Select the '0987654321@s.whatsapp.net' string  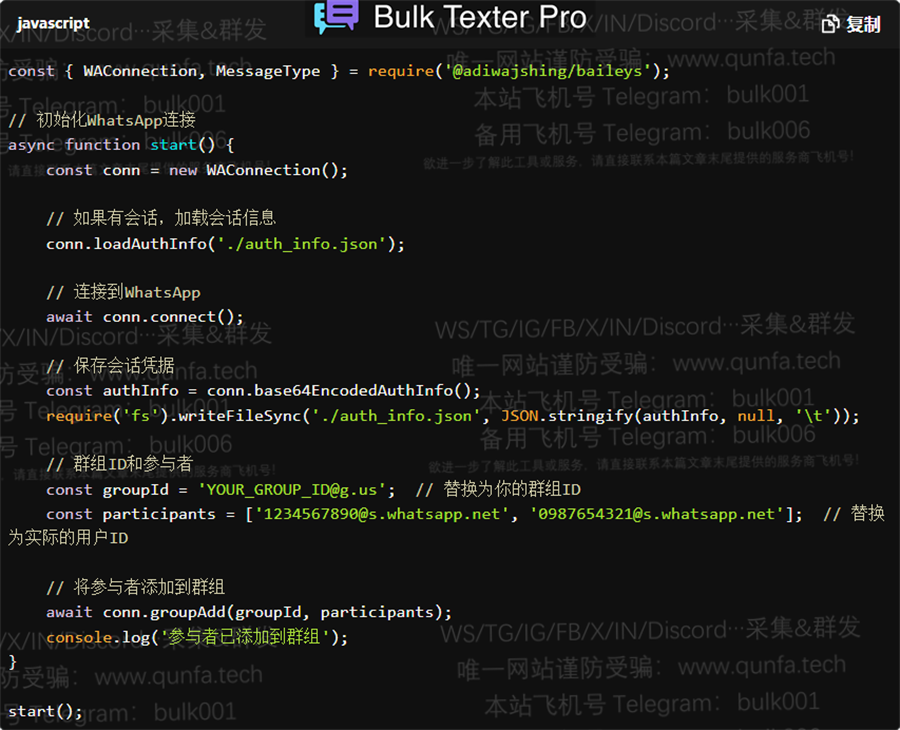point(656,514)
